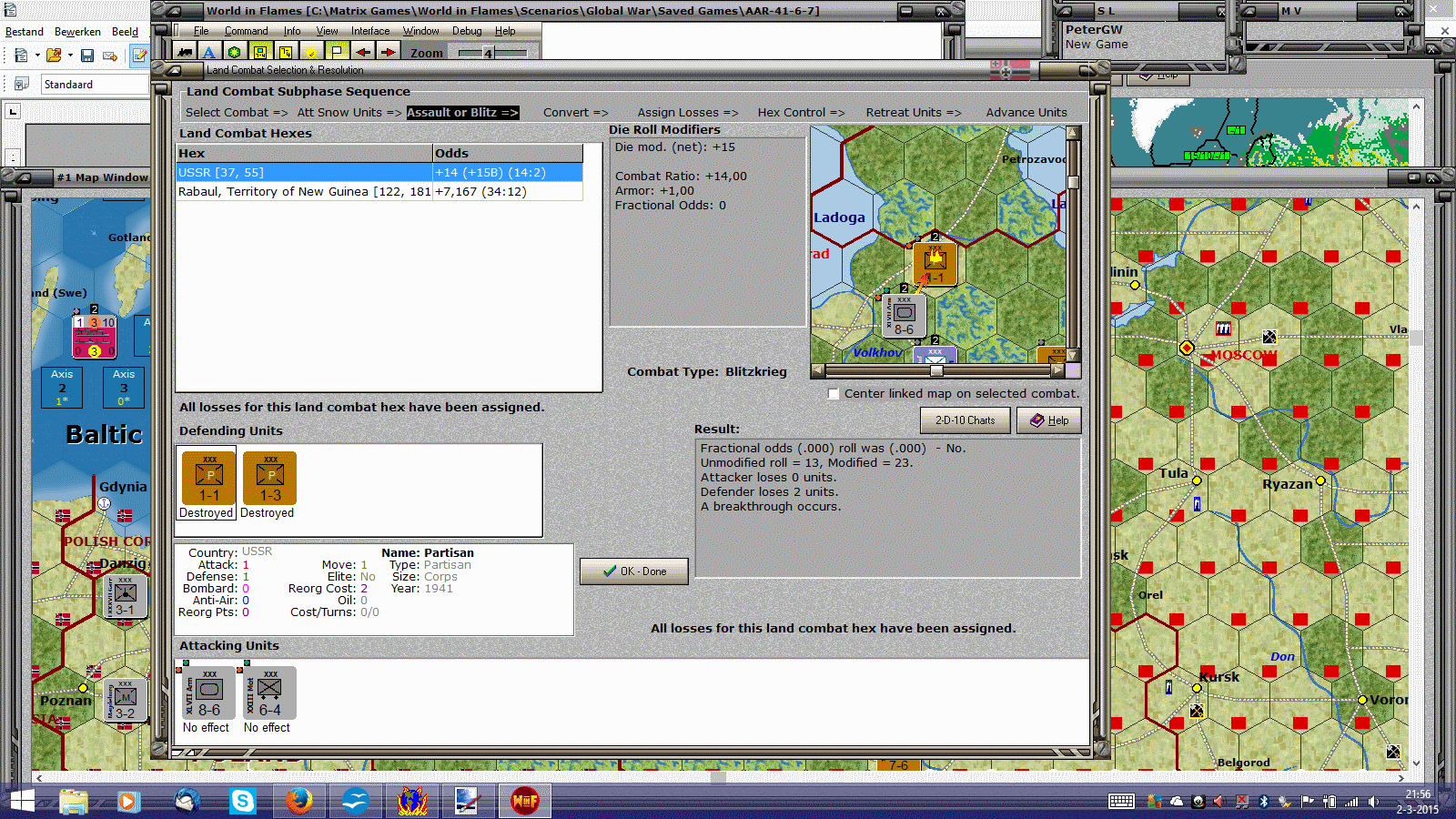
Task: Click the edit document icon in editor
Action: click(x=139, y=56)
